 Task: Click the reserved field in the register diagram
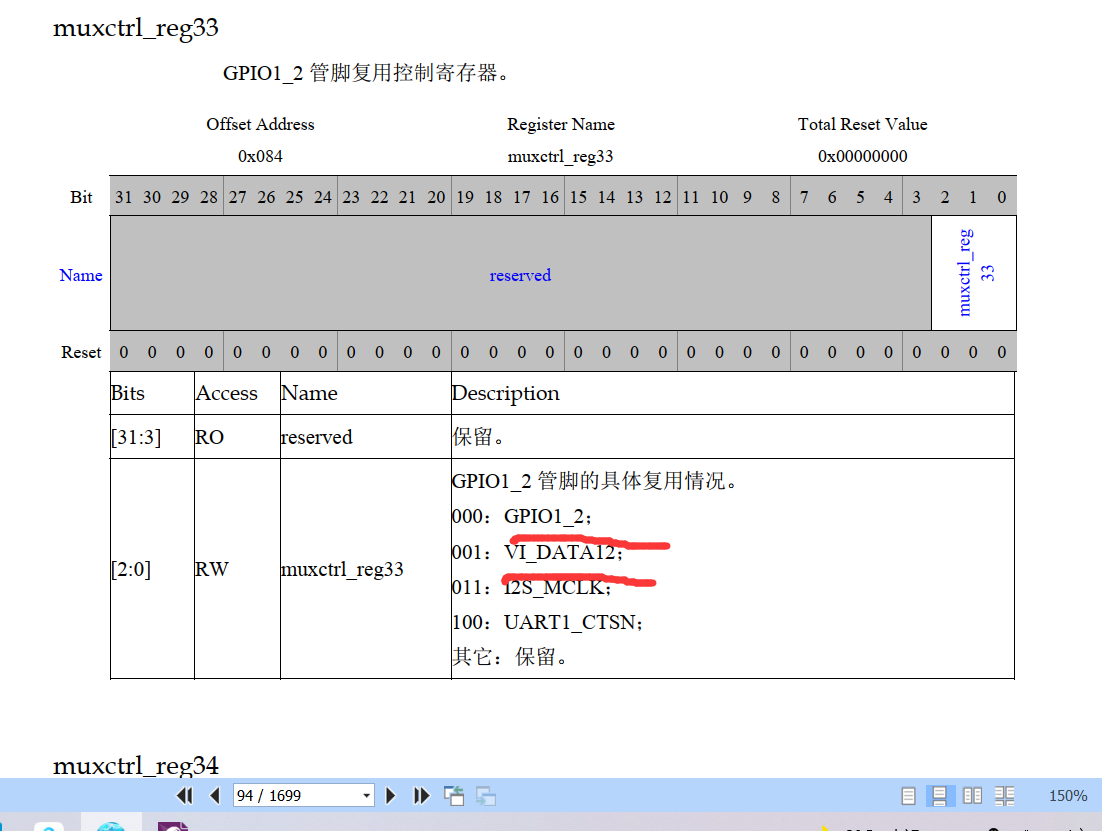[520, 273]
